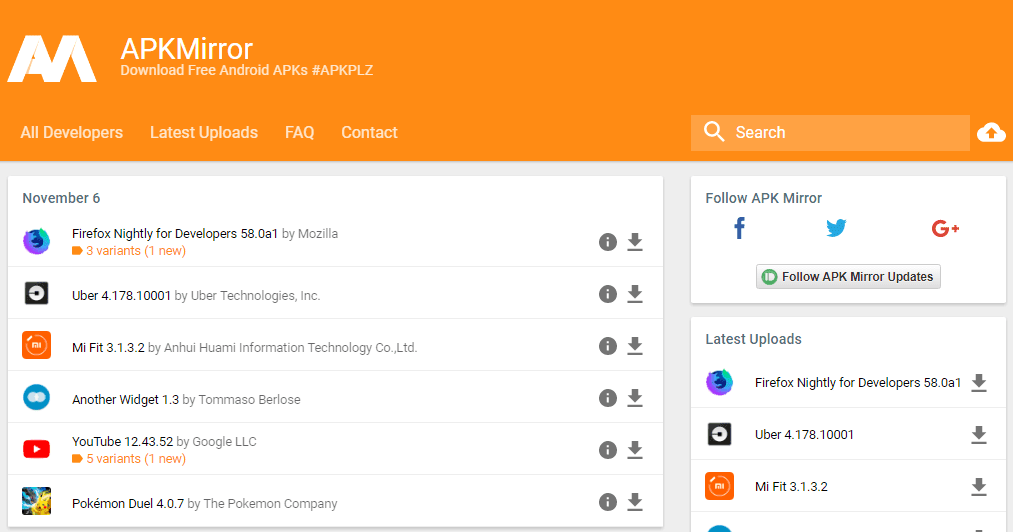The image size is (1013, 532).
Task: Open developer Anhui Huami Information Technology link
Action: pyautogui.click(x=291, y=348)
